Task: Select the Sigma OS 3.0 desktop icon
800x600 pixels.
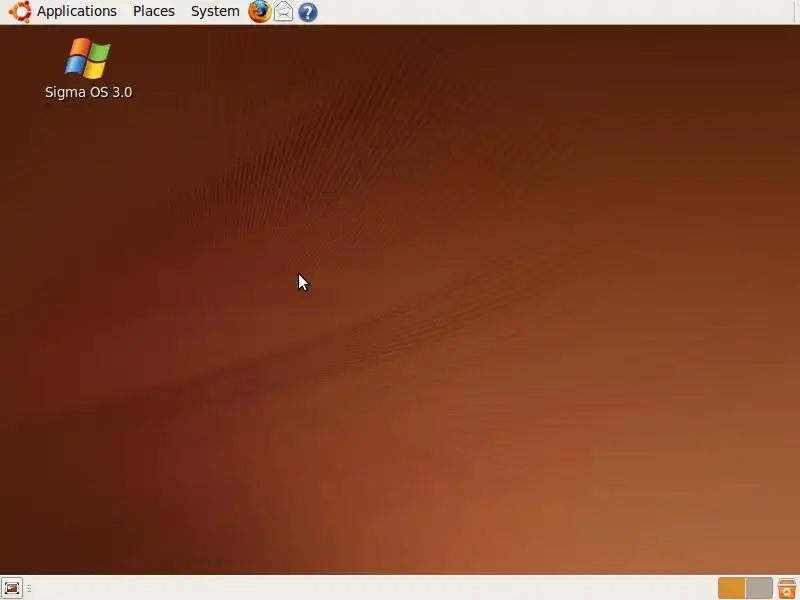Action: click(x=88, y=58)
